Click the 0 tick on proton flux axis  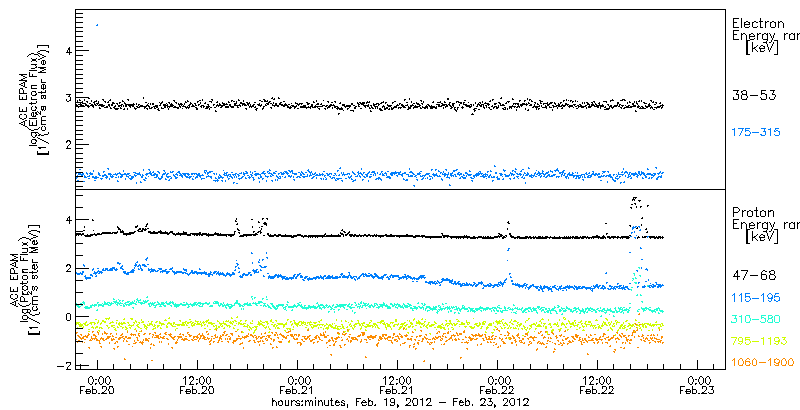(x=67, y=317)
